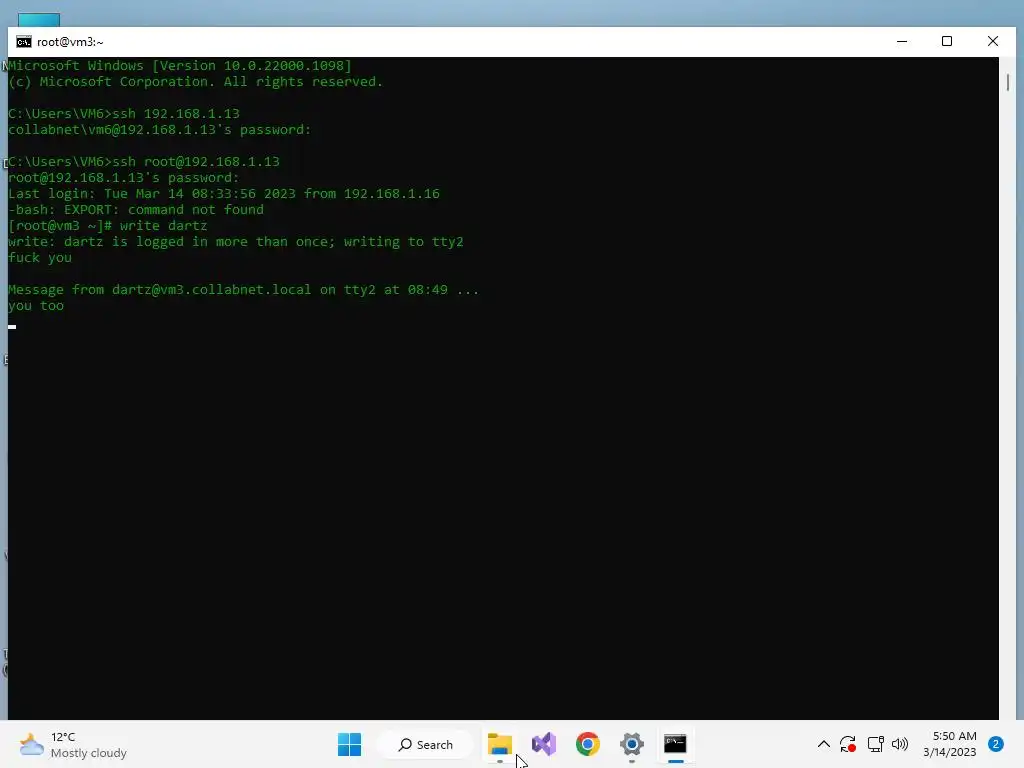Viewport: 1024px width, 768px height.
Task: Open Google Chrome from the taskbar
Action: tap(588, 744)
